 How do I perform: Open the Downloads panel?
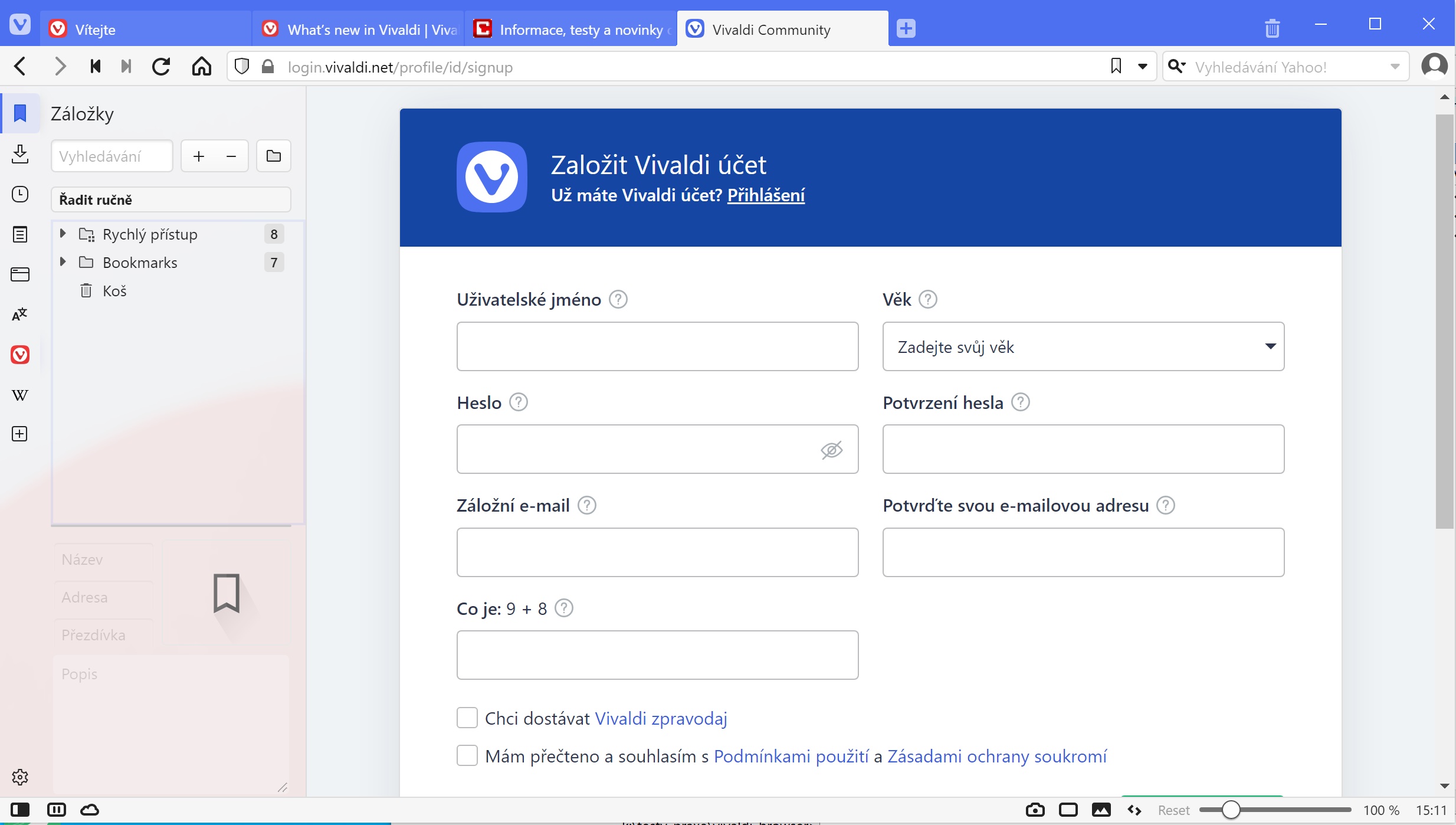coord(20,154)
